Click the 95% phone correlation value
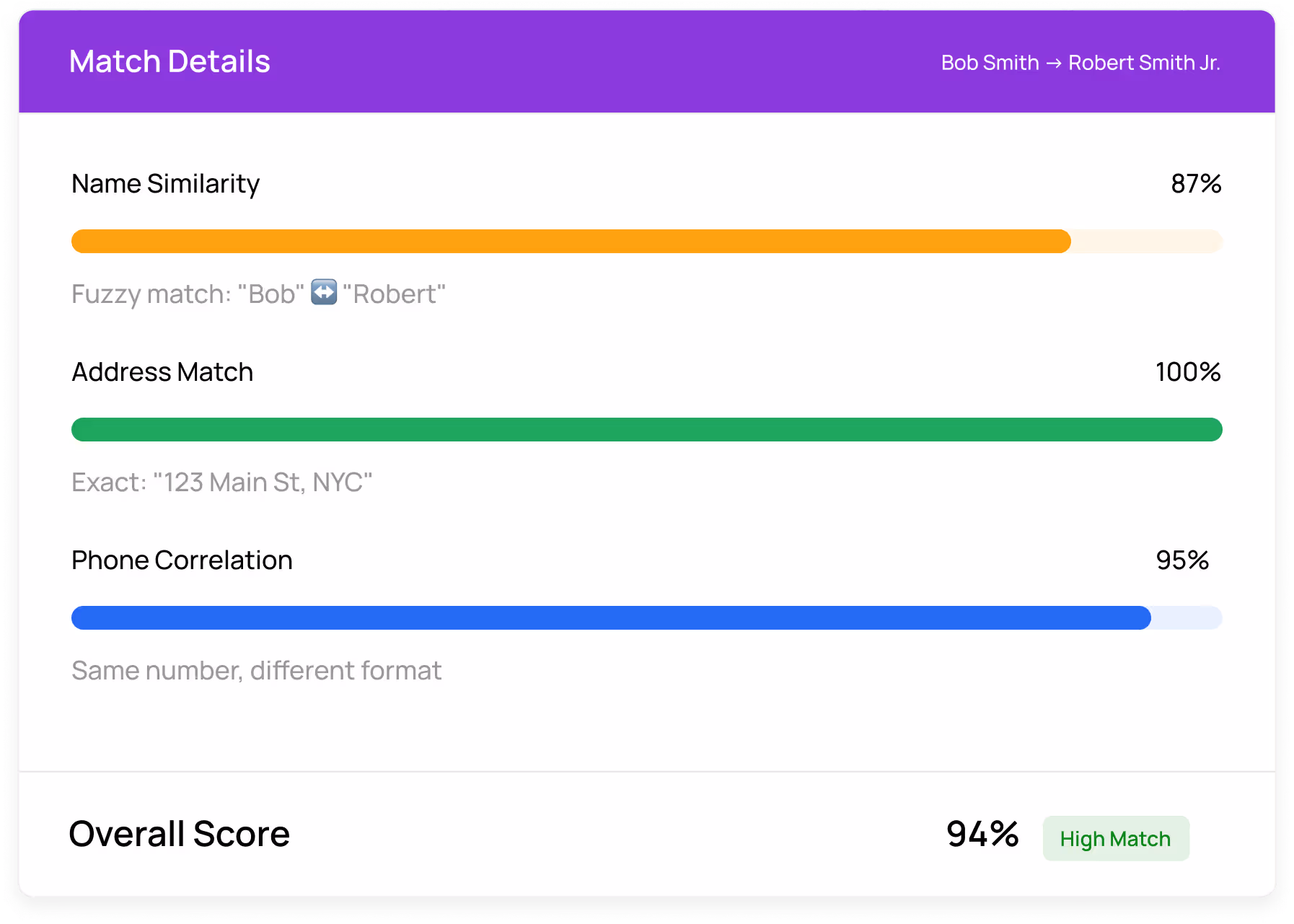Screen dimensions: 1294x924 (1183, 560)
